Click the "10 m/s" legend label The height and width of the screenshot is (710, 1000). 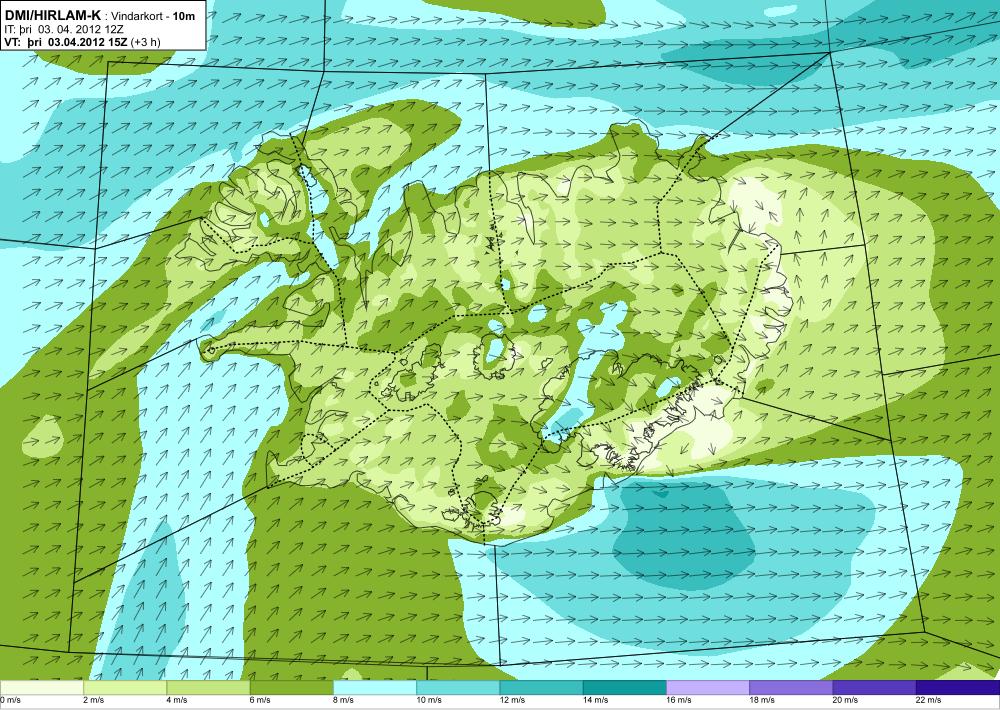(429, 700)
